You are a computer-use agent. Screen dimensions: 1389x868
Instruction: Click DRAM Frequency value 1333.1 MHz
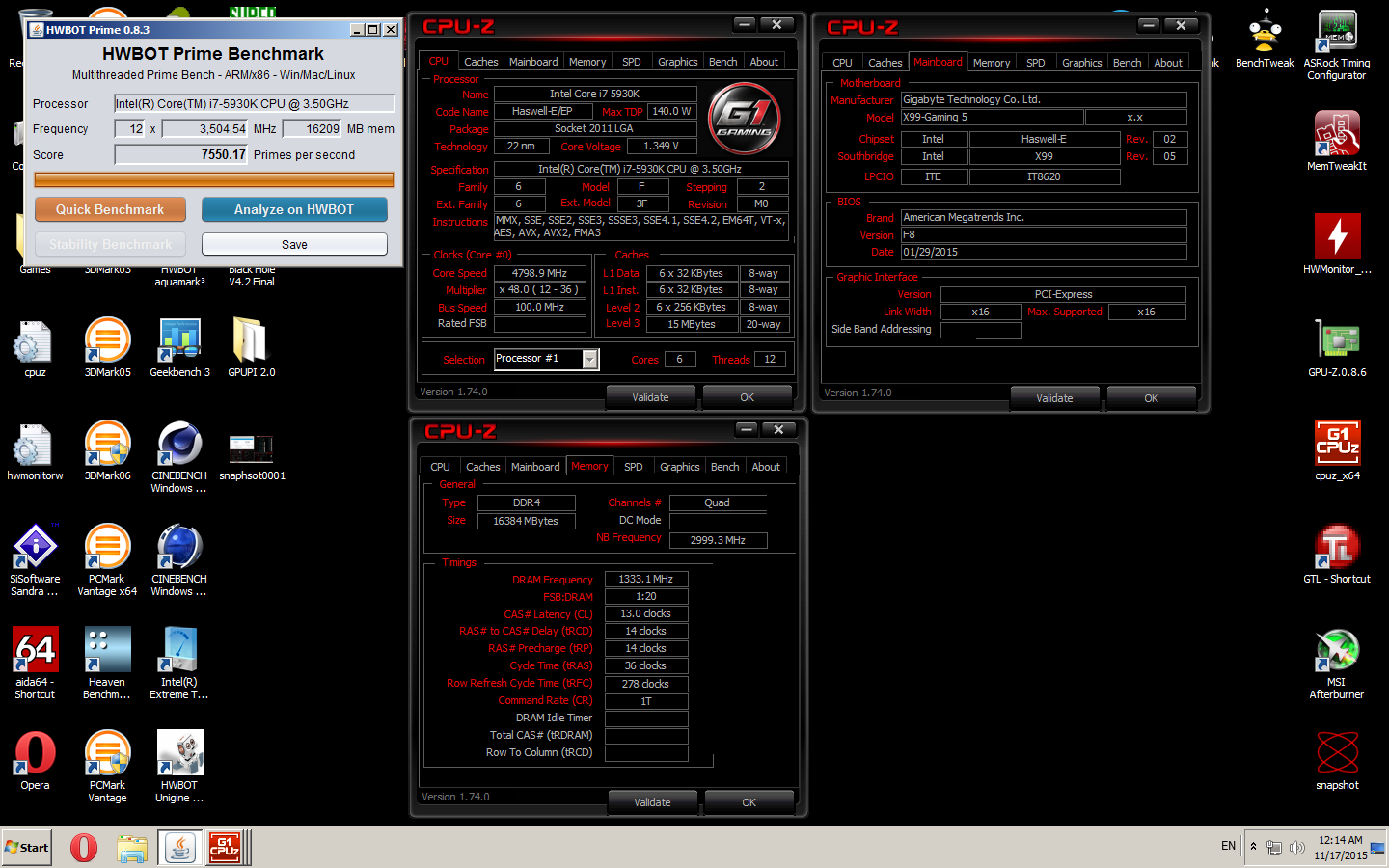pos(645,579)
